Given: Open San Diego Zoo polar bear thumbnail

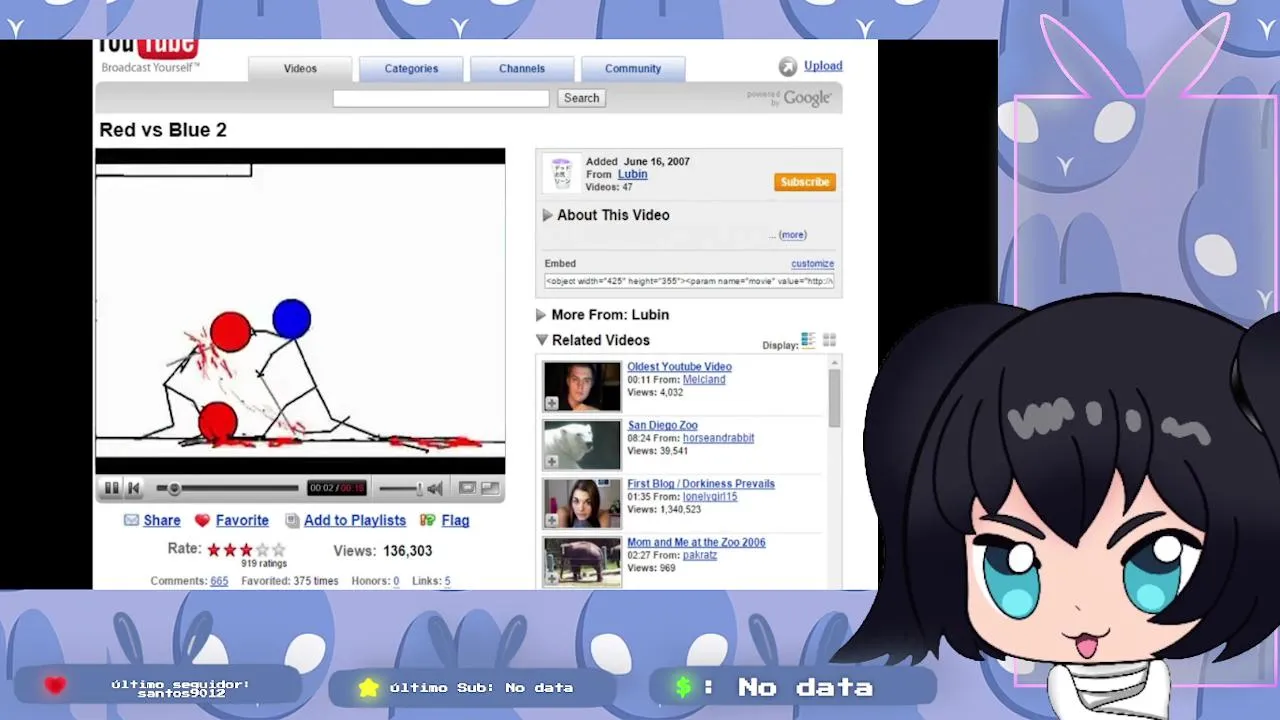Looking at the screenshot, I should point(582,444).
